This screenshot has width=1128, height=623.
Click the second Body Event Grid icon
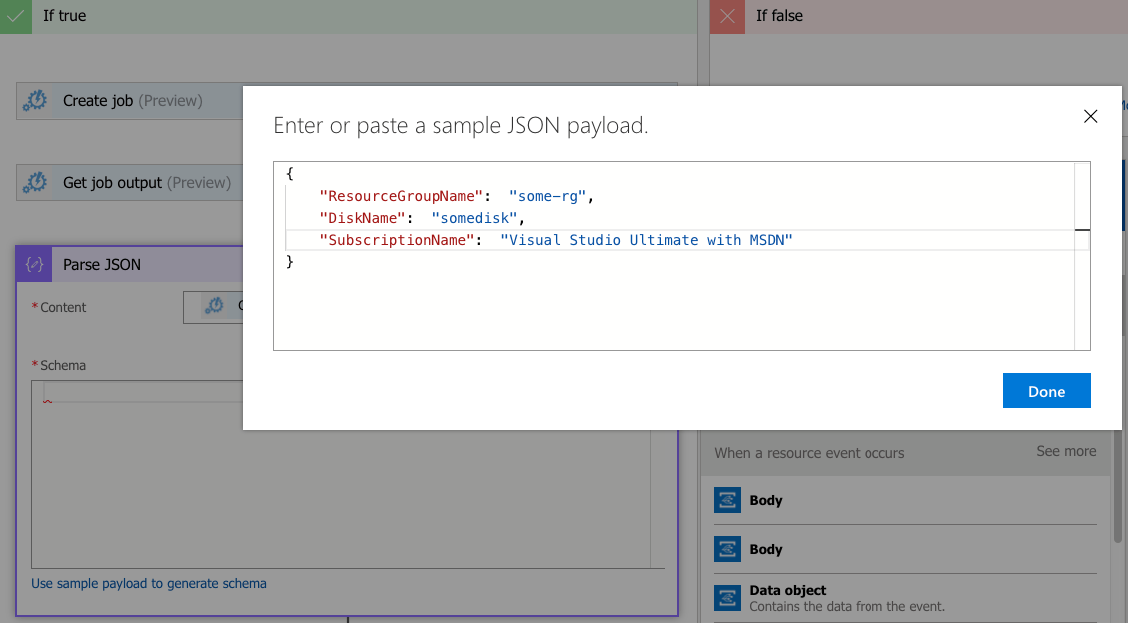pyautogui.click(x=728, y=549)
